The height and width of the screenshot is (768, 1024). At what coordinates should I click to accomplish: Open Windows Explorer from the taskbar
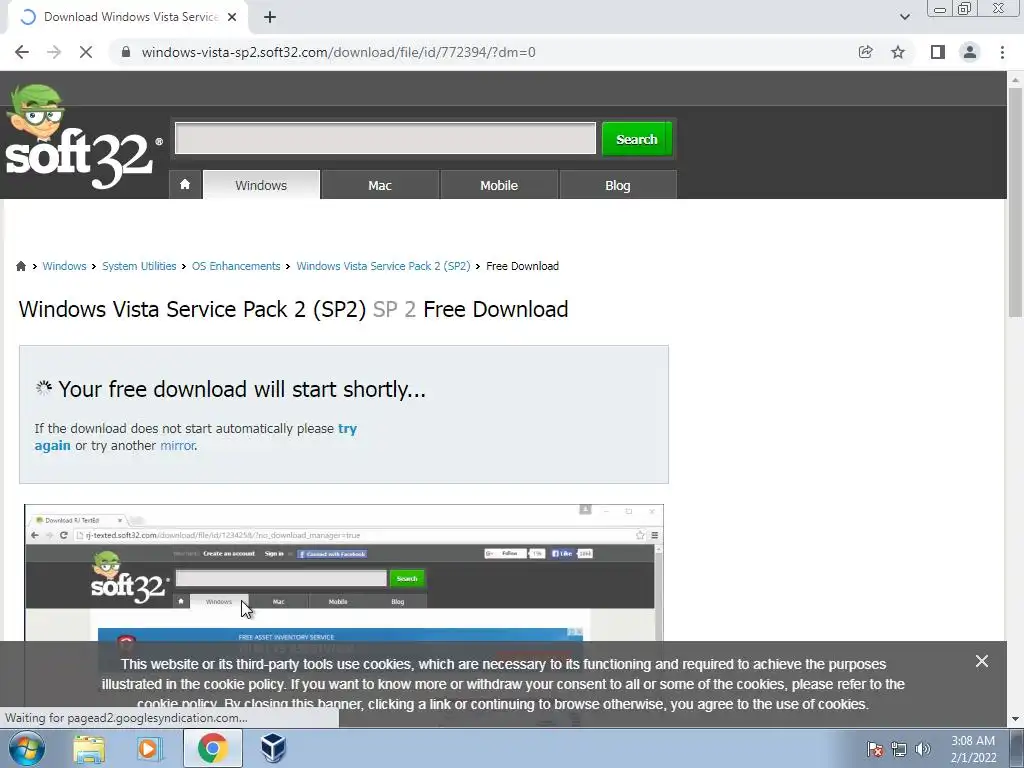pos(89,748)
